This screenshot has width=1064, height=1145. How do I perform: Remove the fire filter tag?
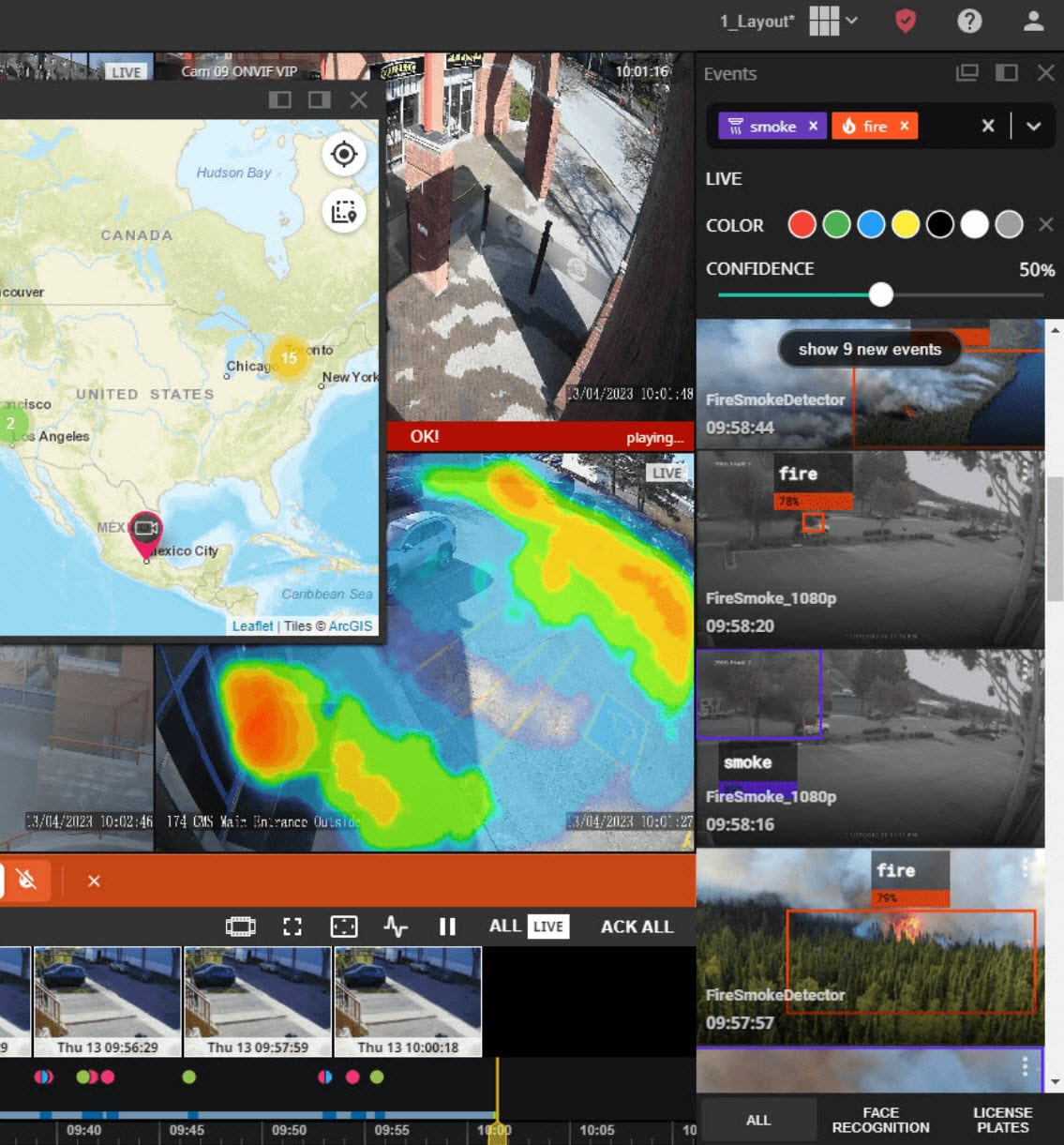tap(904, 126)
